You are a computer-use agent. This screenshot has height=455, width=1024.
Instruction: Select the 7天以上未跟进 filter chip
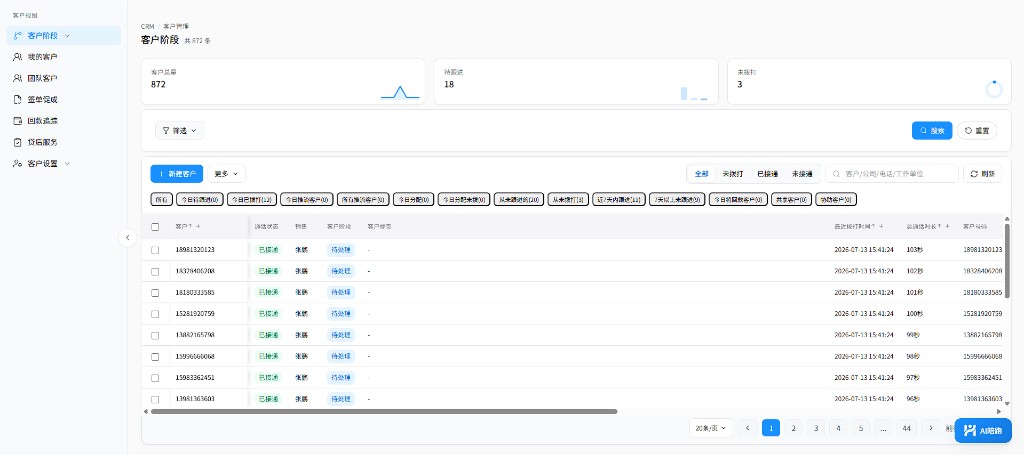(677, 200)
